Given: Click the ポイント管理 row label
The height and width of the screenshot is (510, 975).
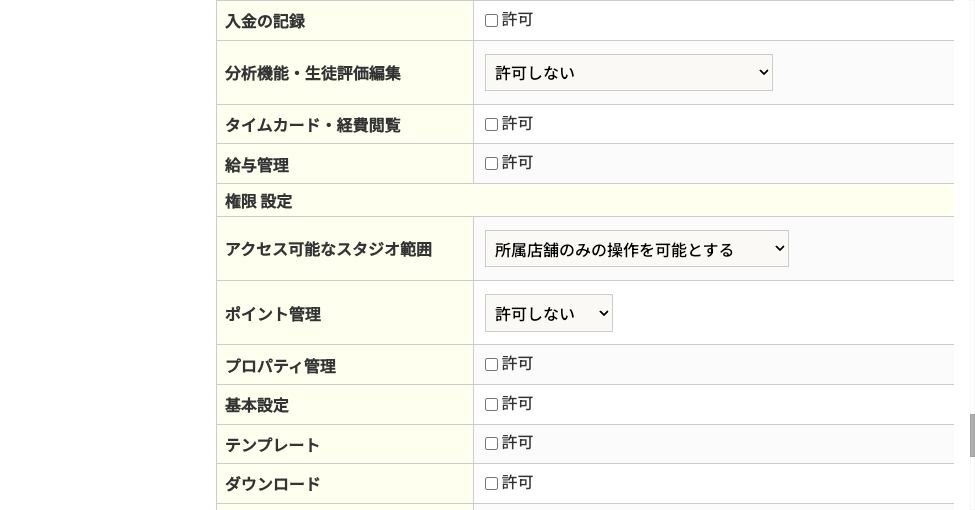Looking at the screenshot, I should pos(273,314).
